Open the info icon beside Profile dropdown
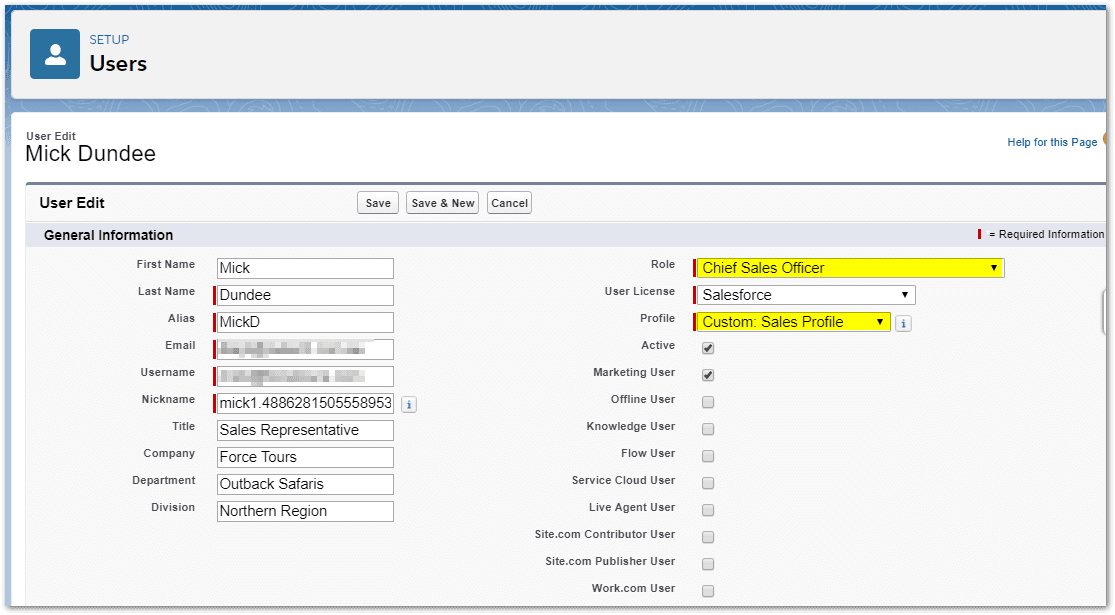 pyautogui.click(x=903, y=323)
